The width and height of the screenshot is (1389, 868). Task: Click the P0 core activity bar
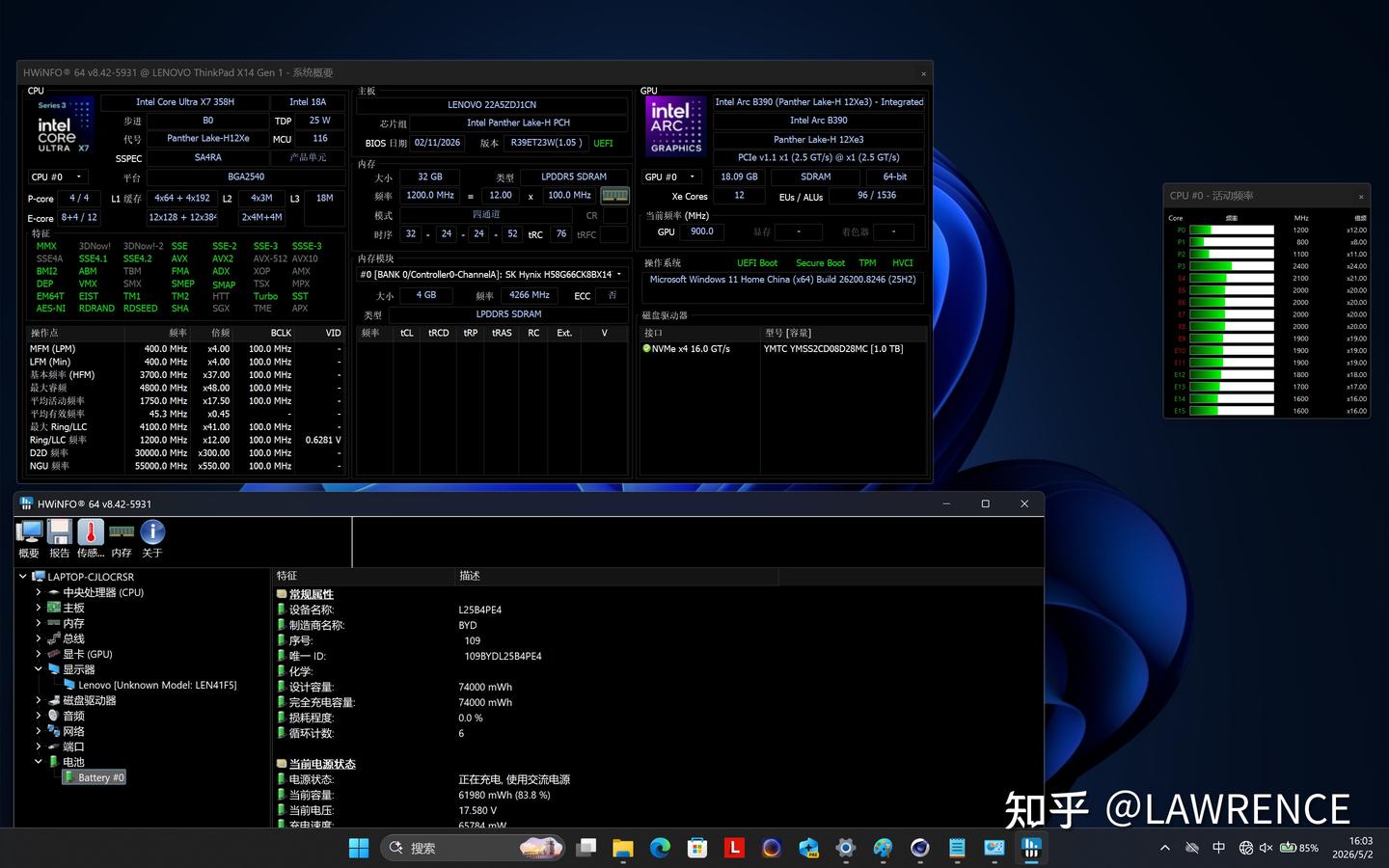pyautogui.click(x=1232, y=230)
